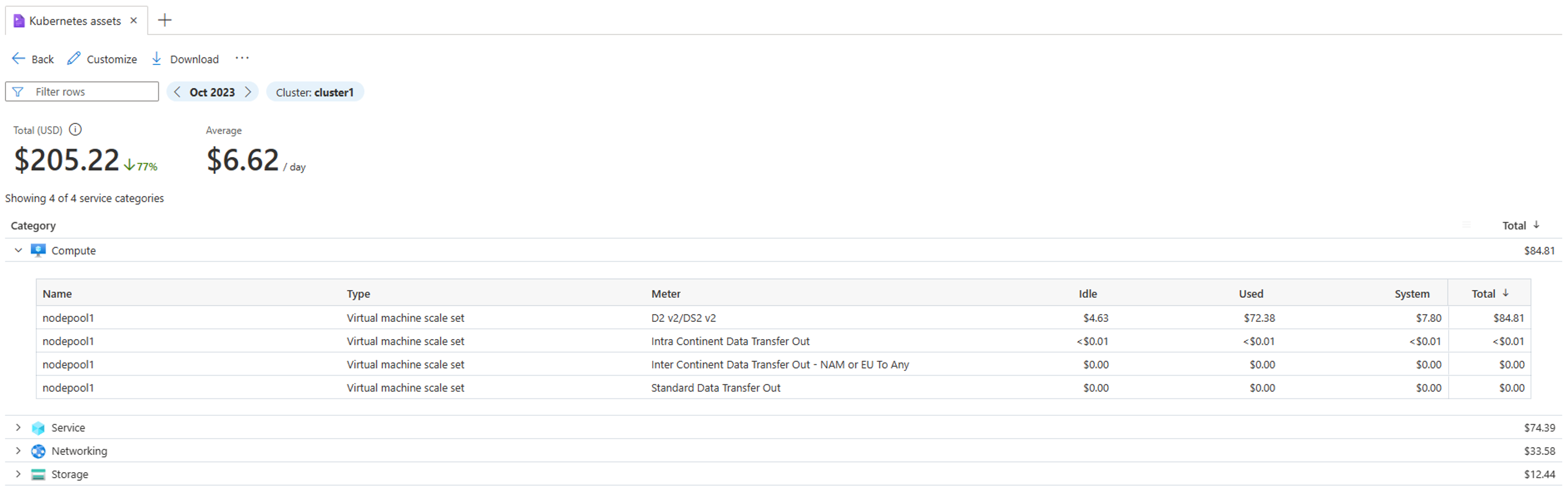
Task: Click the Download arrow icon
Action: point(156,59)
